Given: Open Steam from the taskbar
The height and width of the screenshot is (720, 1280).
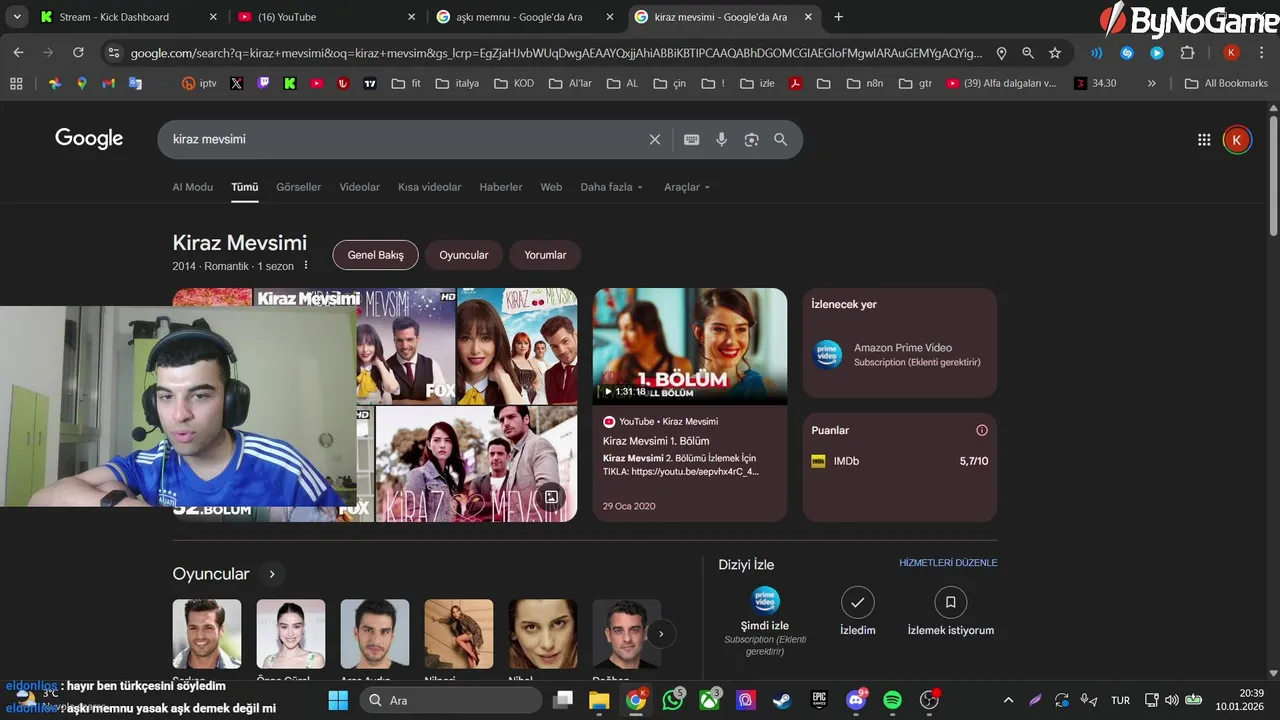Looking at the screenshot, I should [x=782, y=700].
